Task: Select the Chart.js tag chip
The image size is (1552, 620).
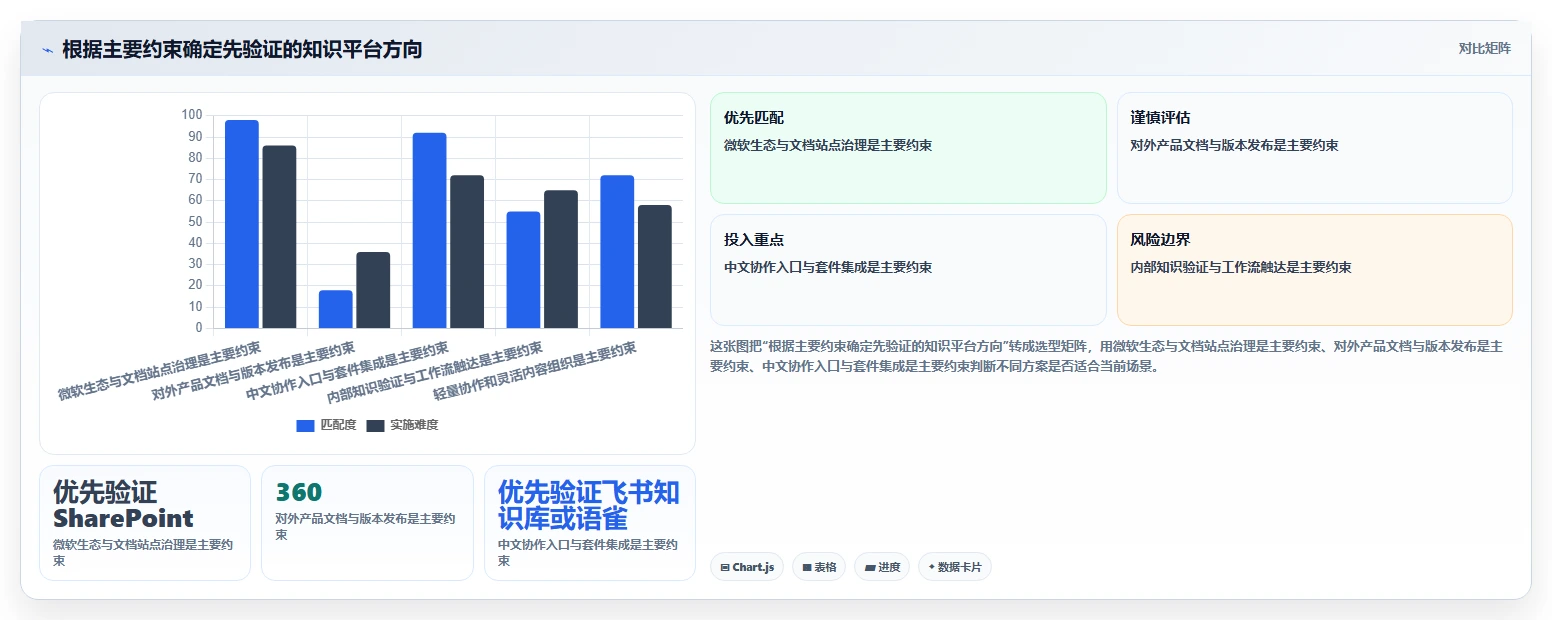Action: pos(747,567)
